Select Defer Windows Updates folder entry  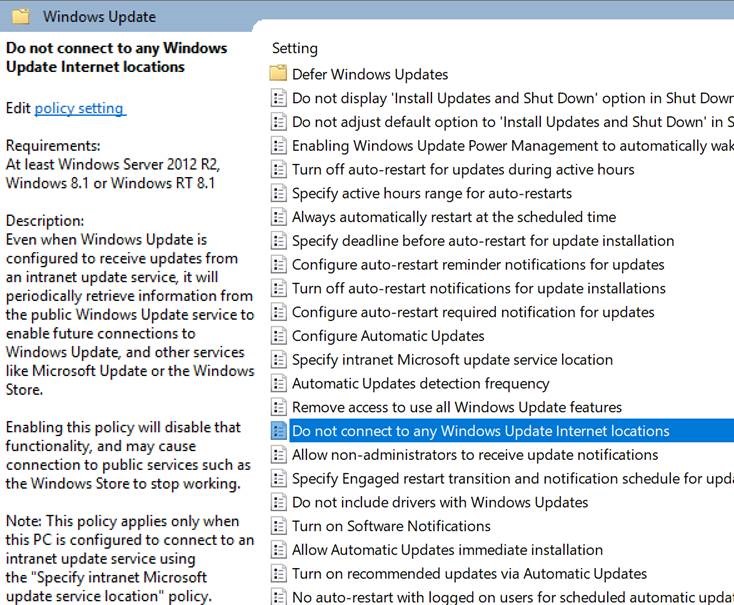coord(370,74)
